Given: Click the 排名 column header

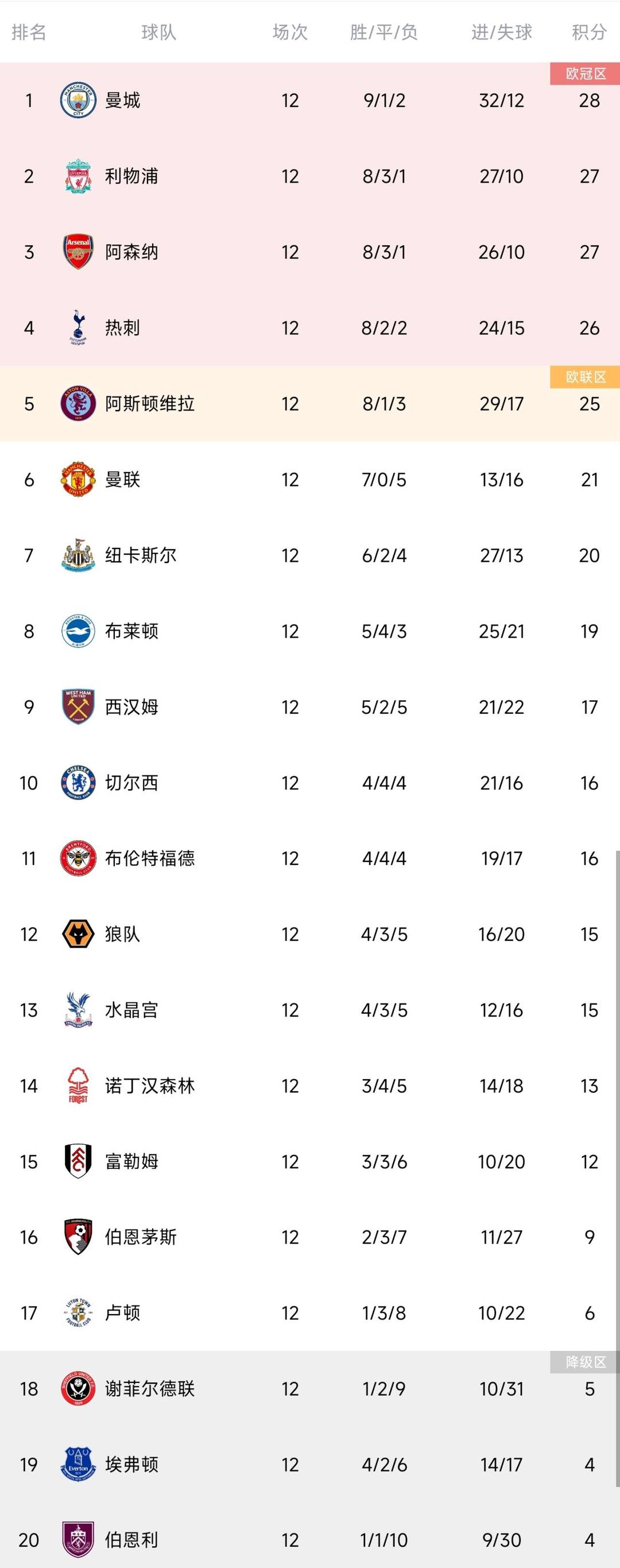Looking at the screenshot, I should point(29,32).
